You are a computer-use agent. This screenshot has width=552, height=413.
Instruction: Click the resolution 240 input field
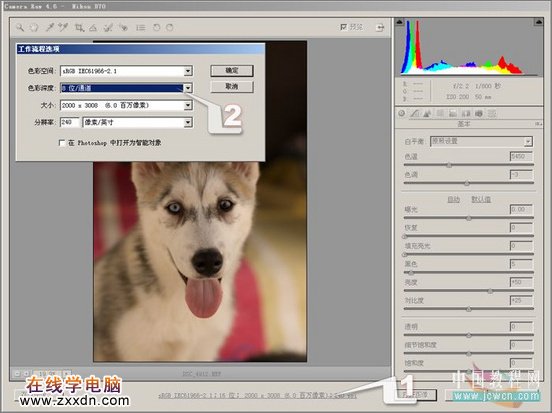pyautogui.click(x=70, y=122)
